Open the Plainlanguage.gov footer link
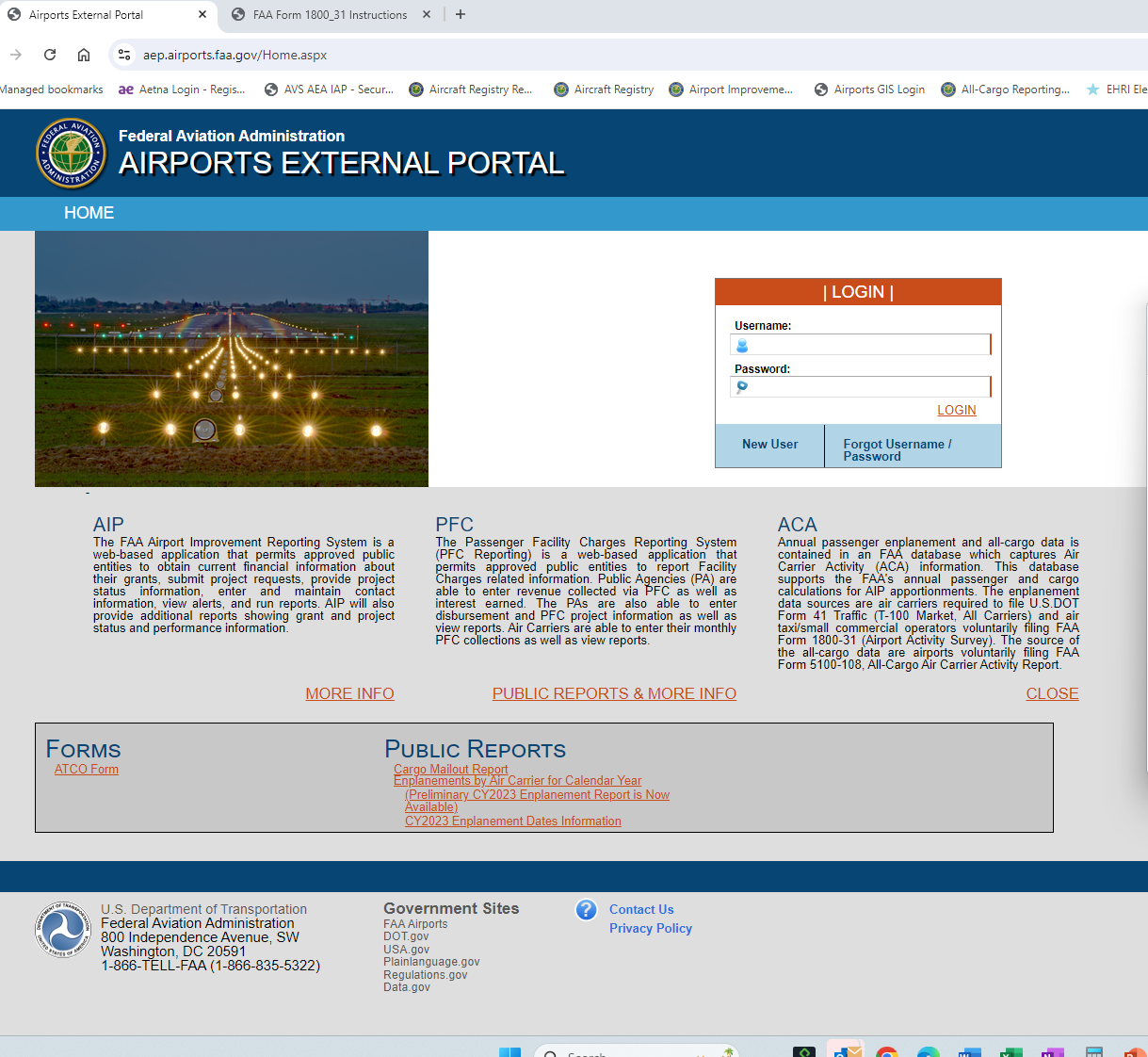The height and width of the screenshot is (1057, 1148). tap(431, 962)
